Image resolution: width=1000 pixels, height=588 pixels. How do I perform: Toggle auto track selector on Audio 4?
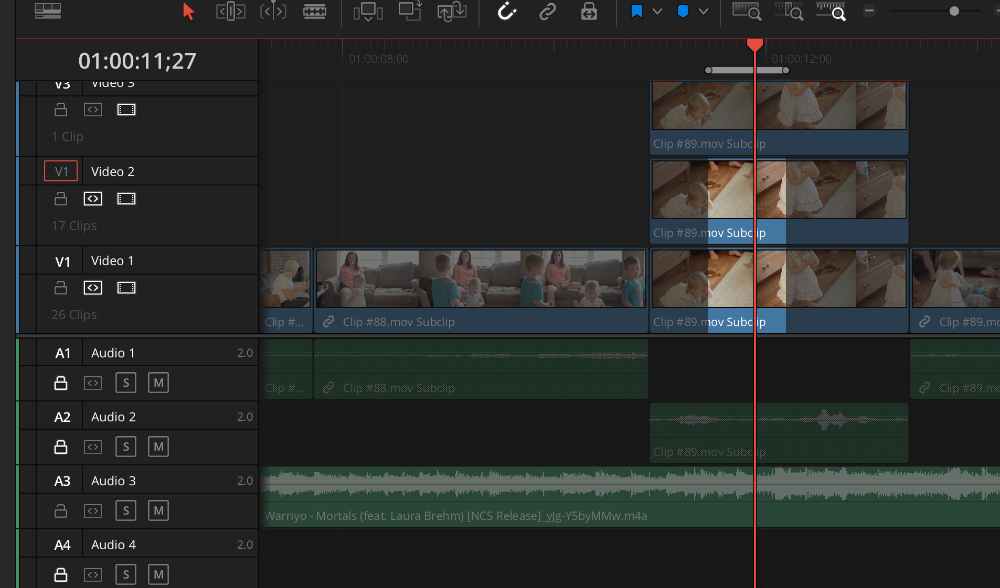93,575
